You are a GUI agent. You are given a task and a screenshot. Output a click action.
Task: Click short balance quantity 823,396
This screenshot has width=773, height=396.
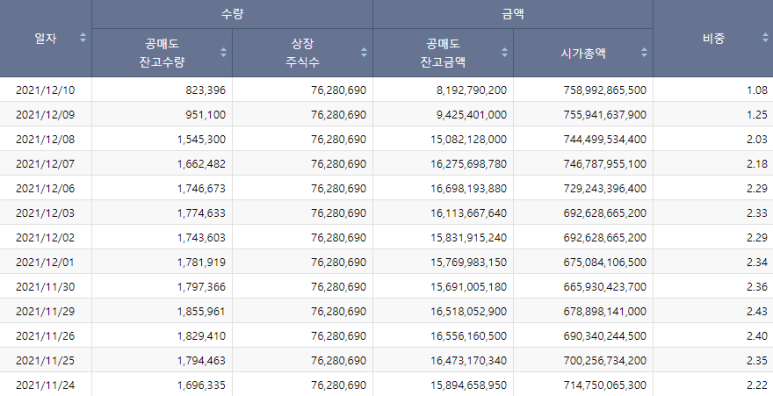point(206,90)
